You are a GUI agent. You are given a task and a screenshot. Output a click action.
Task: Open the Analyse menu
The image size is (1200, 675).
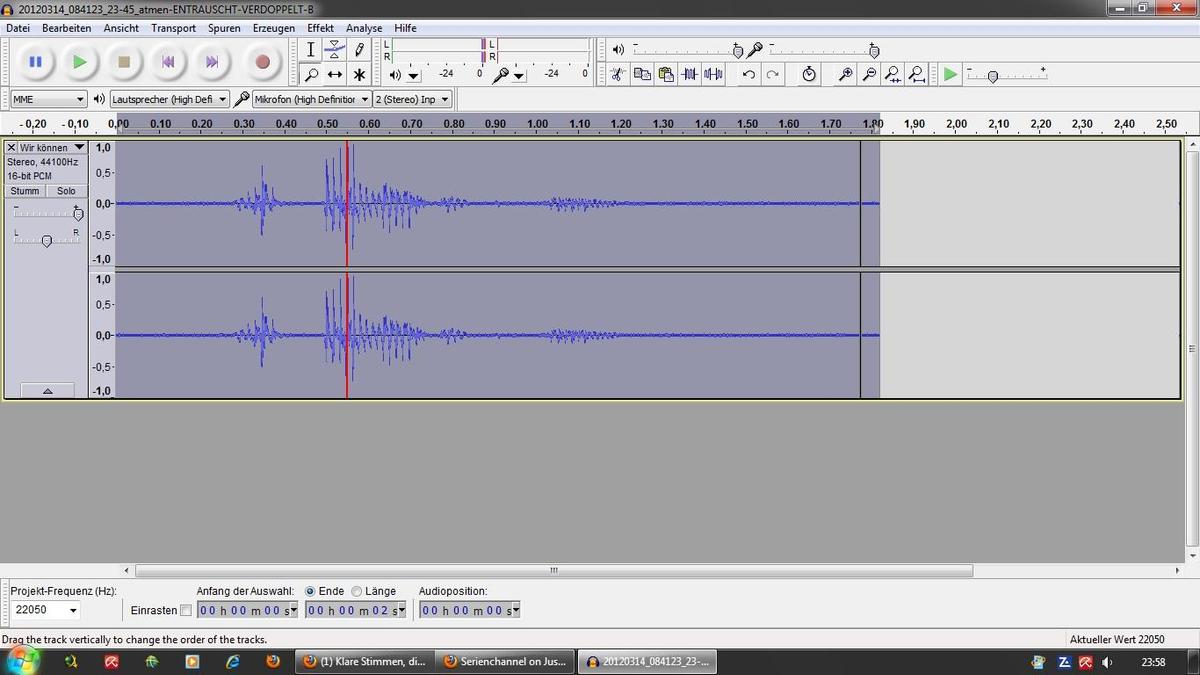[x=364, y=28]
